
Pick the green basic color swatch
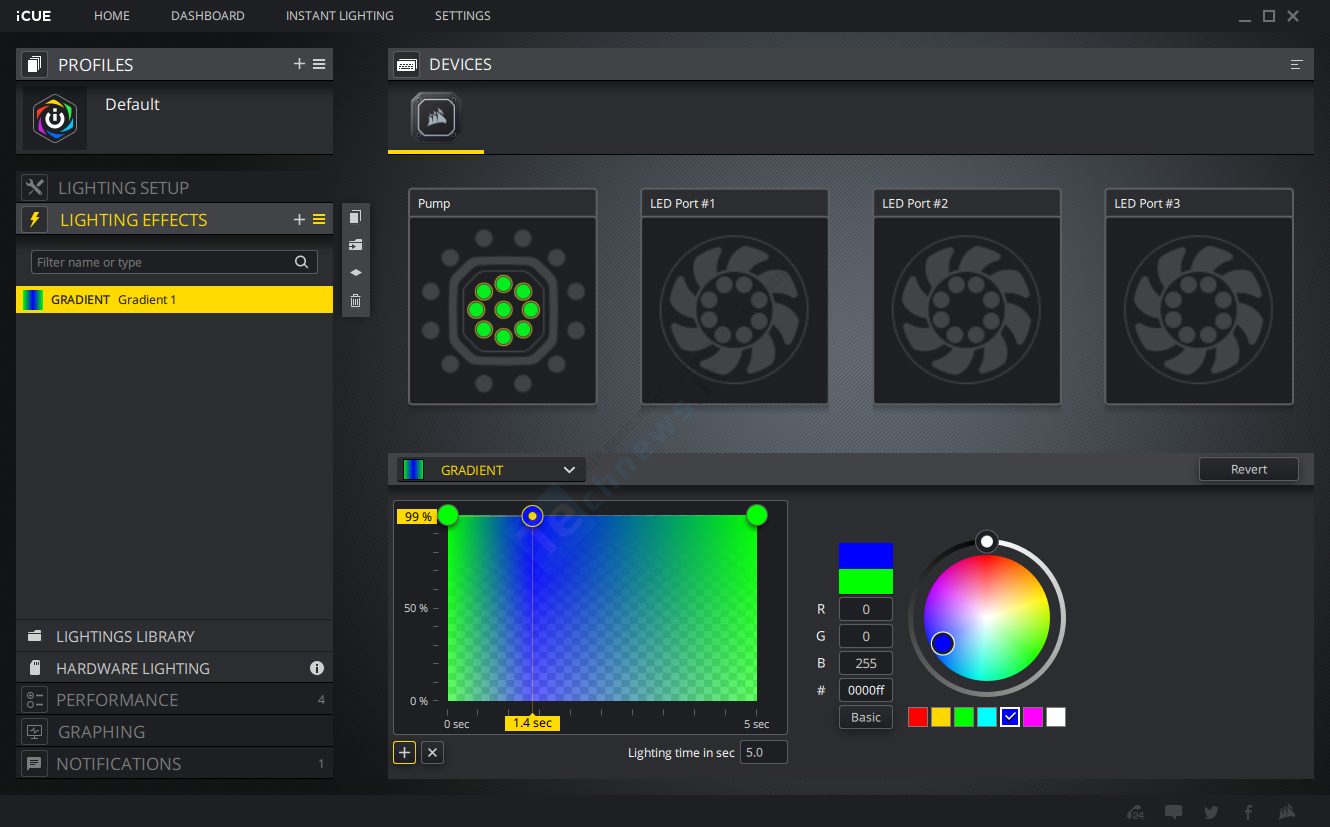point(964,717)
